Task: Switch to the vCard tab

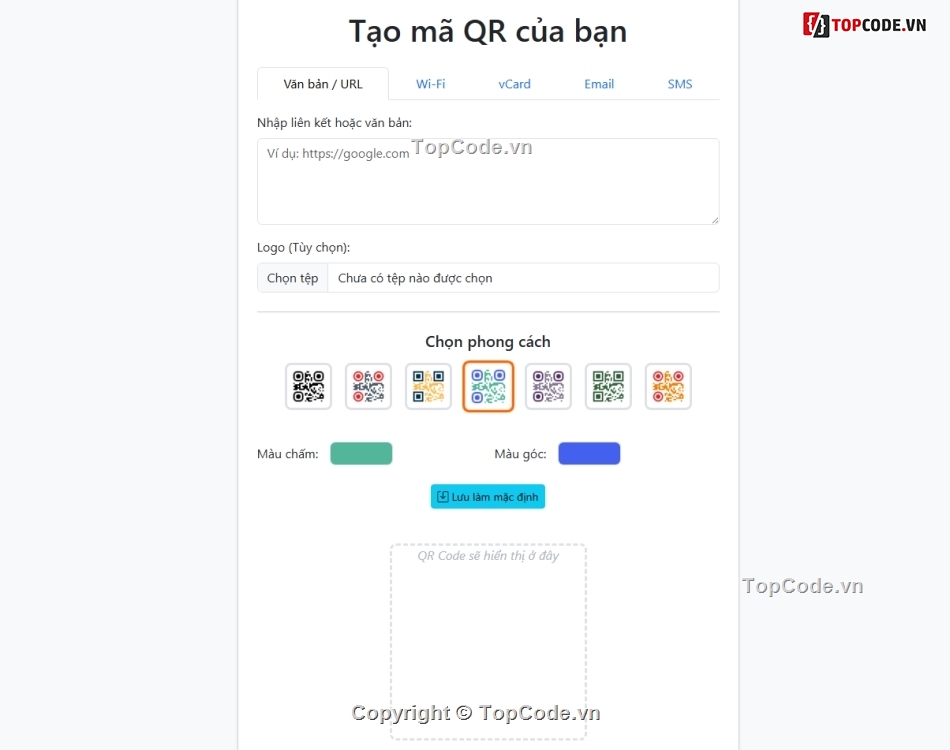Action: (514, 84)
